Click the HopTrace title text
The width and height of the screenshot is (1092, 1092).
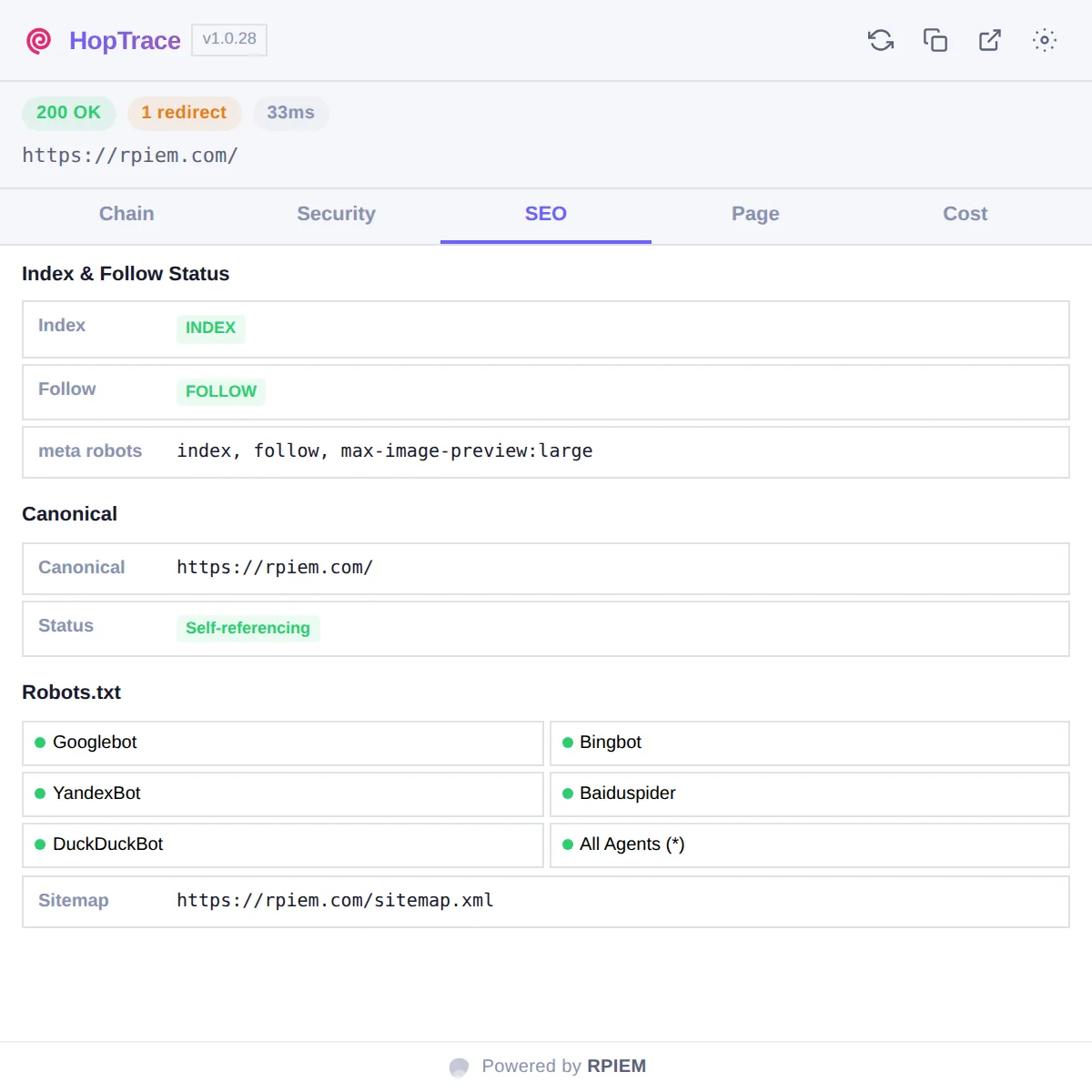point(125,41)
